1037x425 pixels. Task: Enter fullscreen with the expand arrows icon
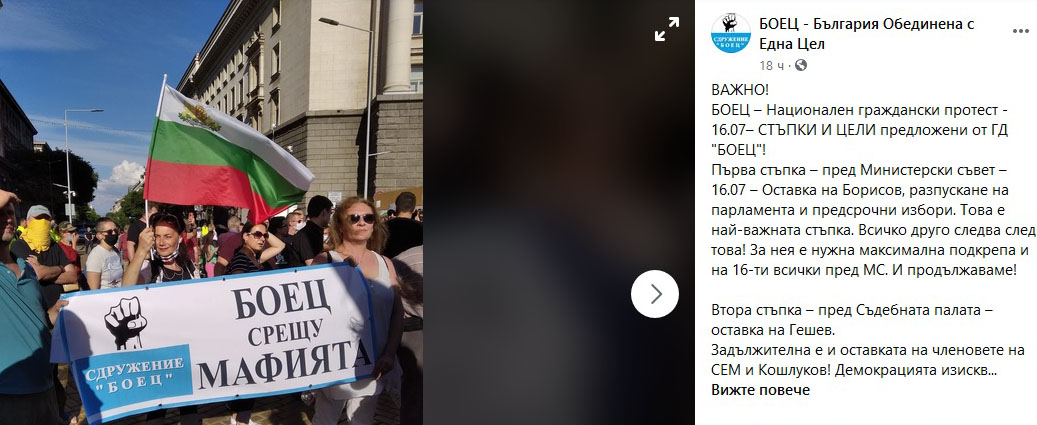[x=667, y=29]
